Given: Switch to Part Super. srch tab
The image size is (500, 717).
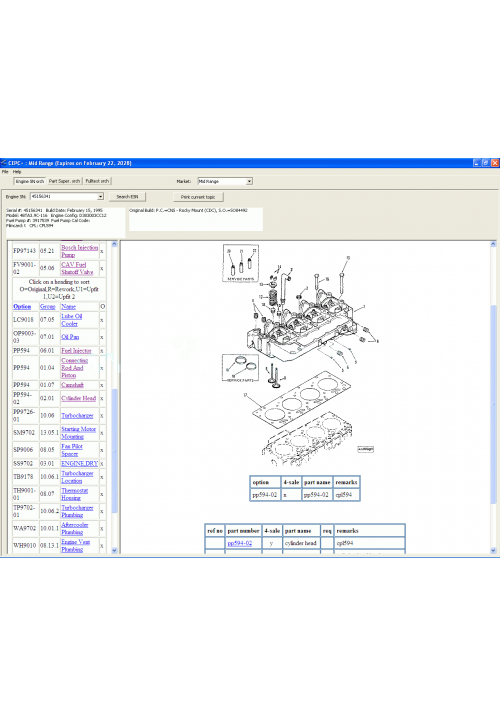Looking at the screenshot, I should 65,181.
